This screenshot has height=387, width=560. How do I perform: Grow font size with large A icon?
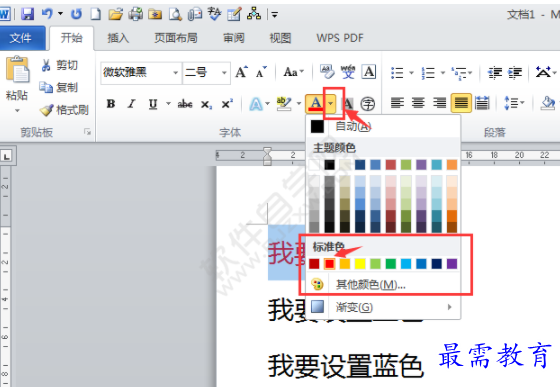[x=241, y=72]
